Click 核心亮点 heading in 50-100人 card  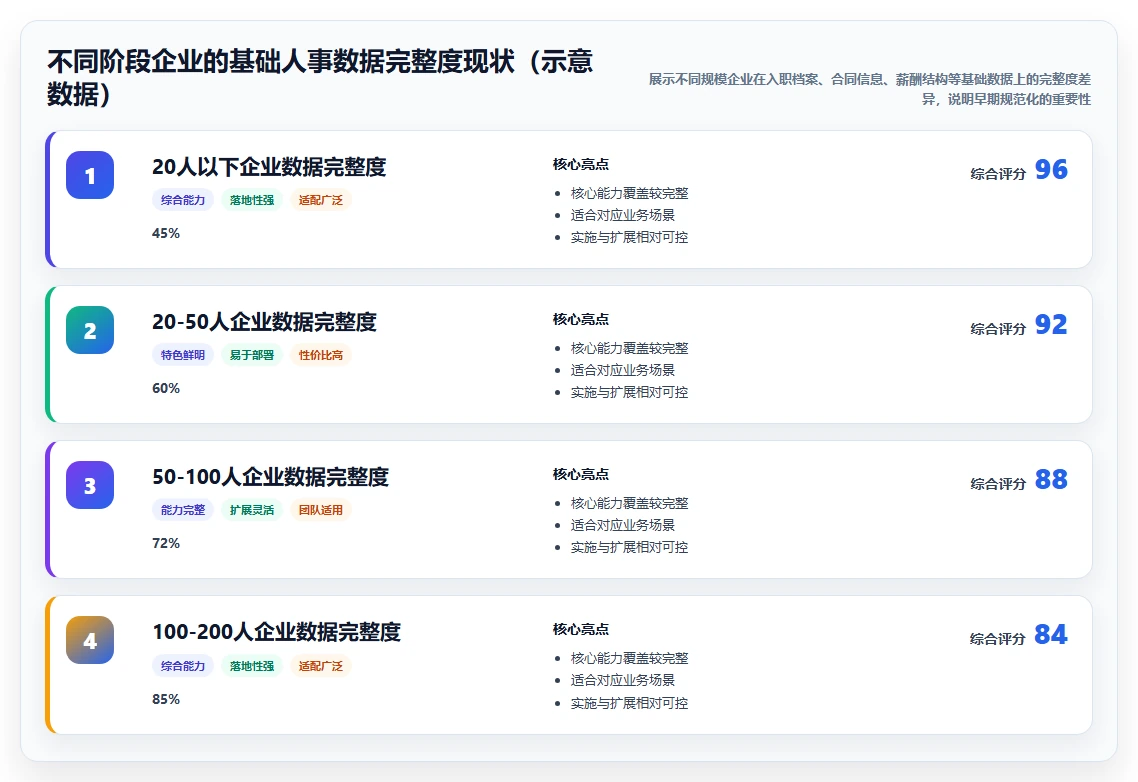coord(581,474)
